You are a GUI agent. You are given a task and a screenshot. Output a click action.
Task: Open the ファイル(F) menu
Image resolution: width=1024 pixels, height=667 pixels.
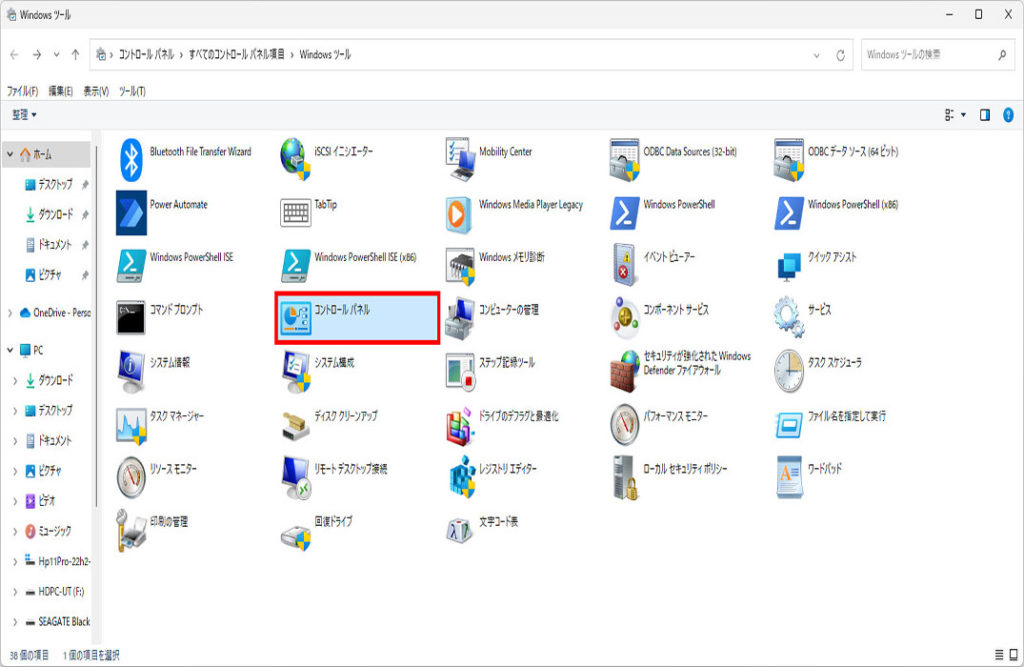[x=22, y=91]
